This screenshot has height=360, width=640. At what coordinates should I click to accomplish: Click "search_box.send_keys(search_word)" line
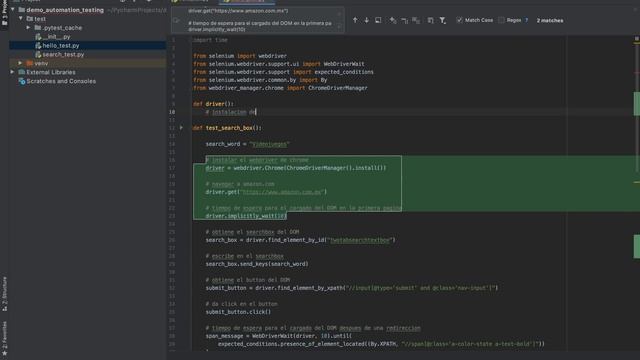click(x=257, y=264)
